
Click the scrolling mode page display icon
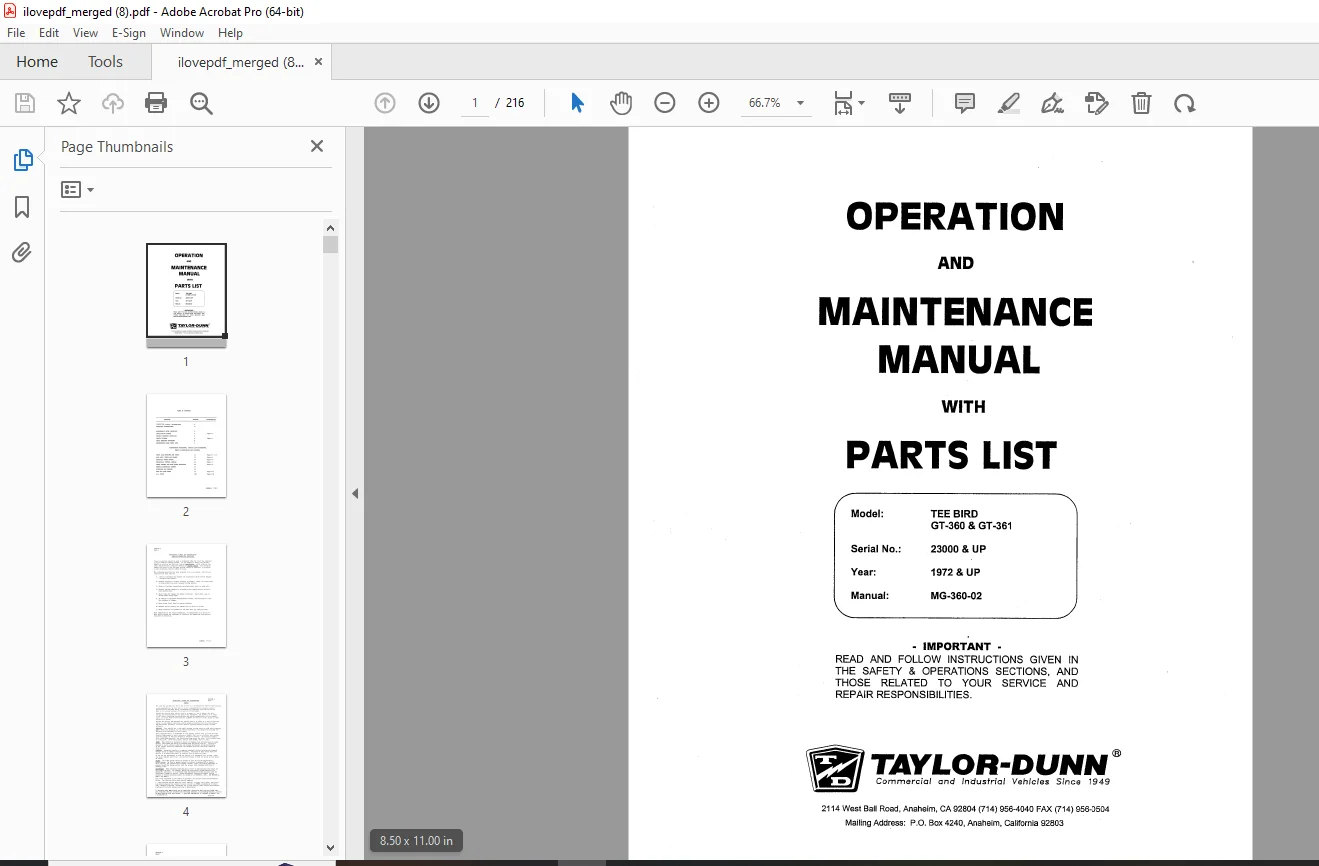point(900,103)
